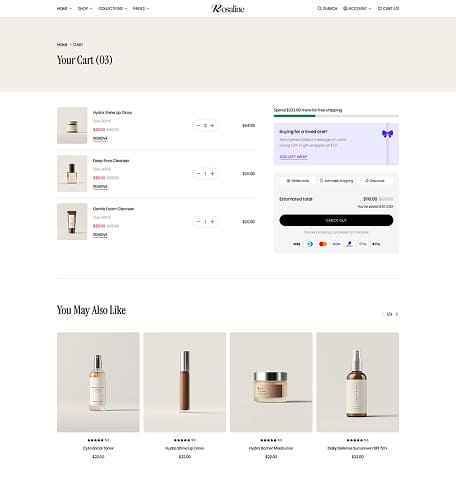Expand the Shop menu dropdown
Screen dimensions: 456x484
pos(85,8)
